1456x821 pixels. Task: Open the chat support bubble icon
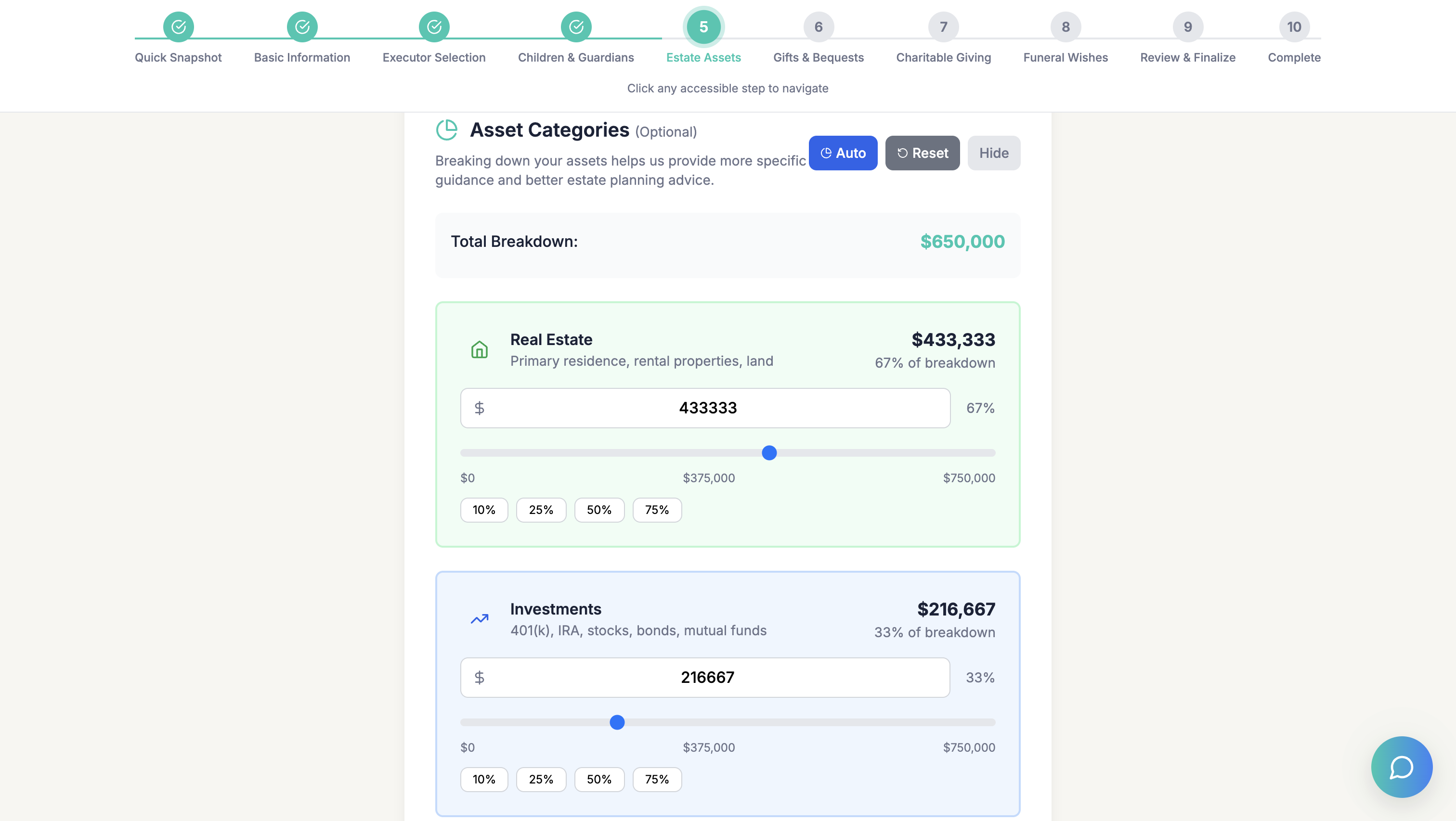tap(1401, 767)
